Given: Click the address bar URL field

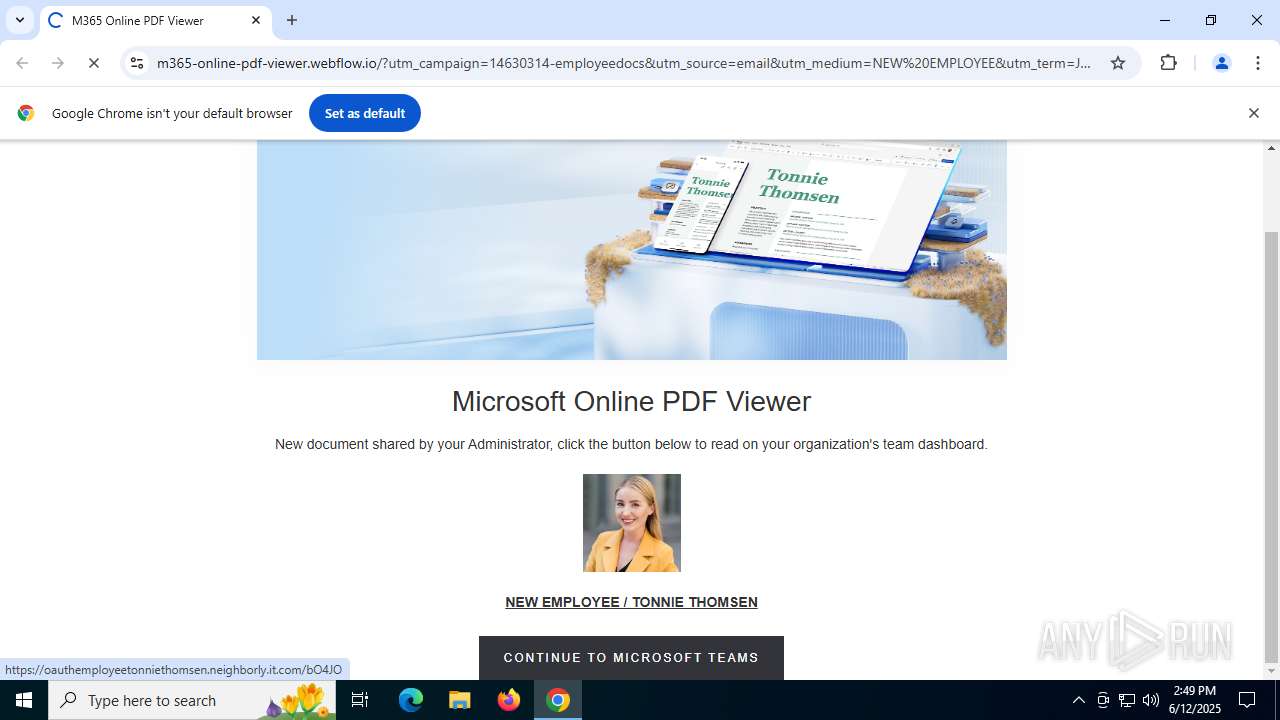Looking at the screenshot, I should tap(624, 63).
